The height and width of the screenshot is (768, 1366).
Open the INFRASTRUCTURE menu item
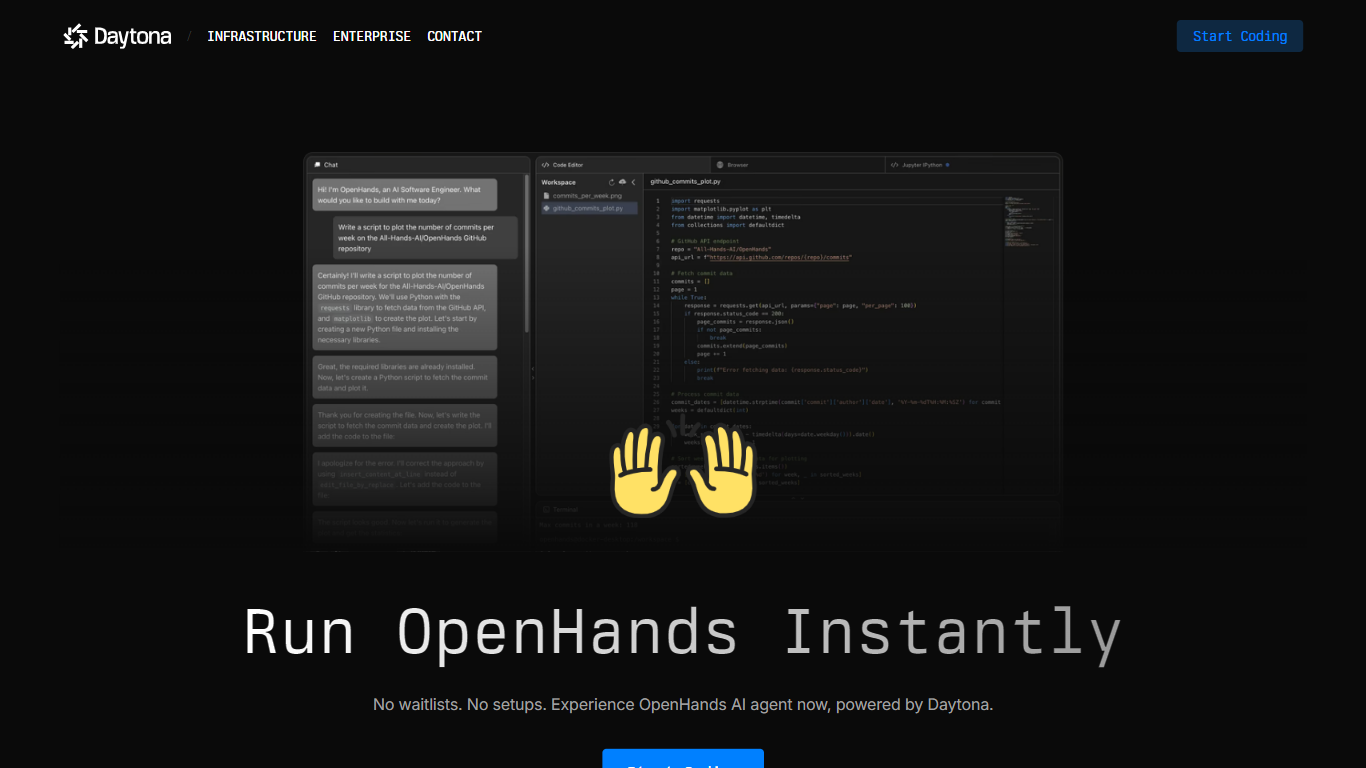(x=262, y=36)
